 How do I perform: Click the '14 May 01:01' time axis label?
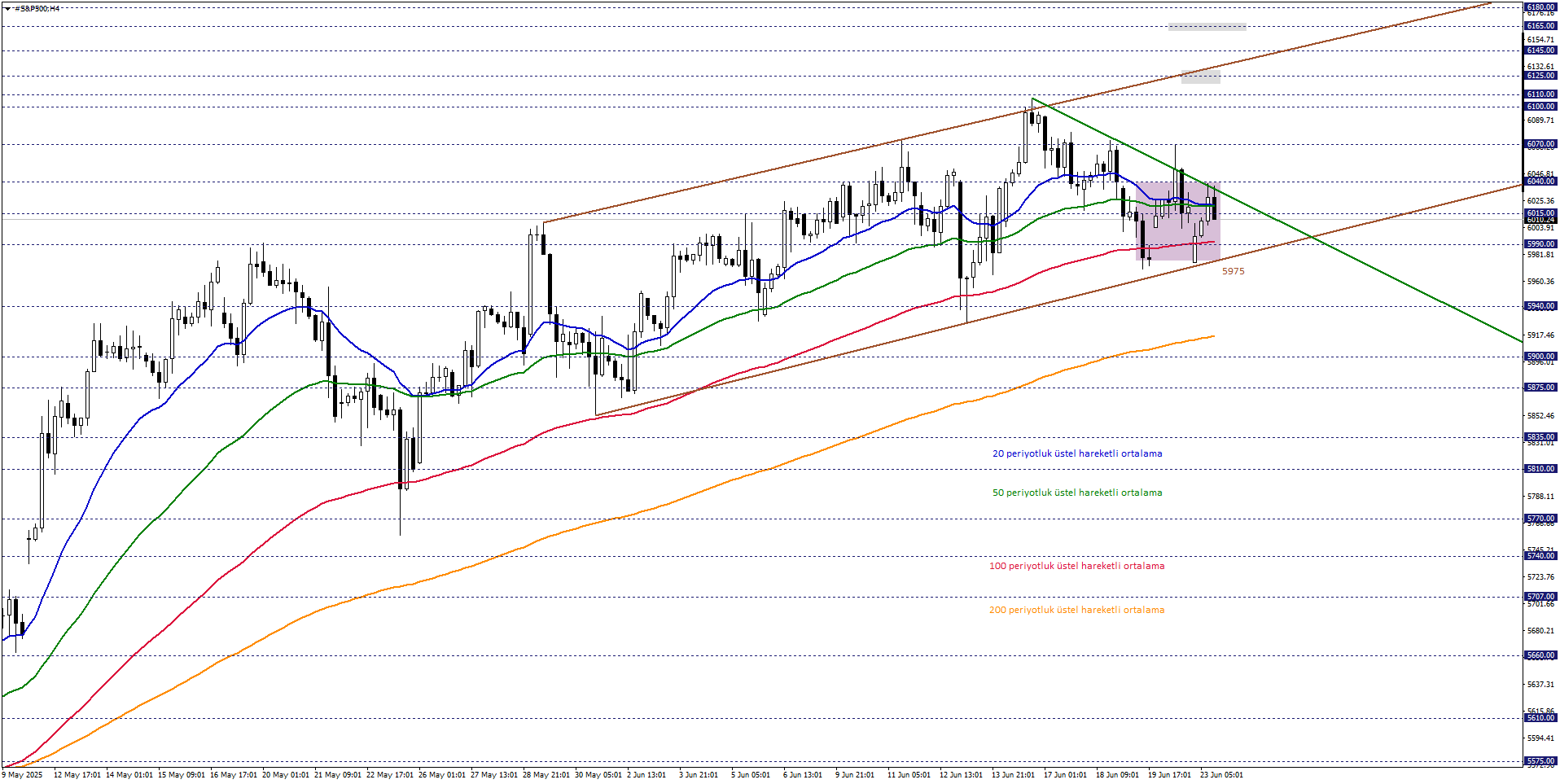click(129, 775)
